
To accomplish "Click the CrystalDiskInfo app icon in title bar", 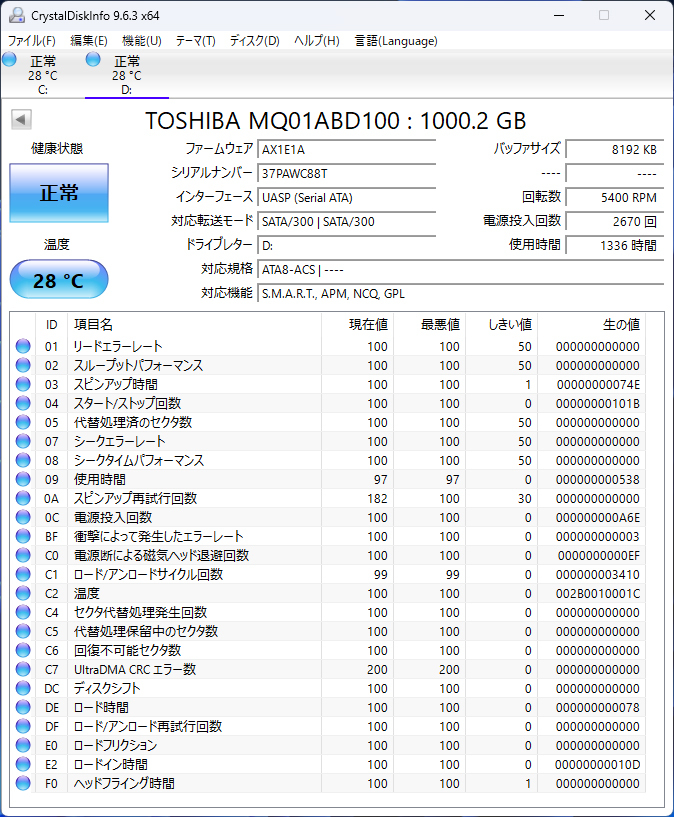I will [17, 15].
